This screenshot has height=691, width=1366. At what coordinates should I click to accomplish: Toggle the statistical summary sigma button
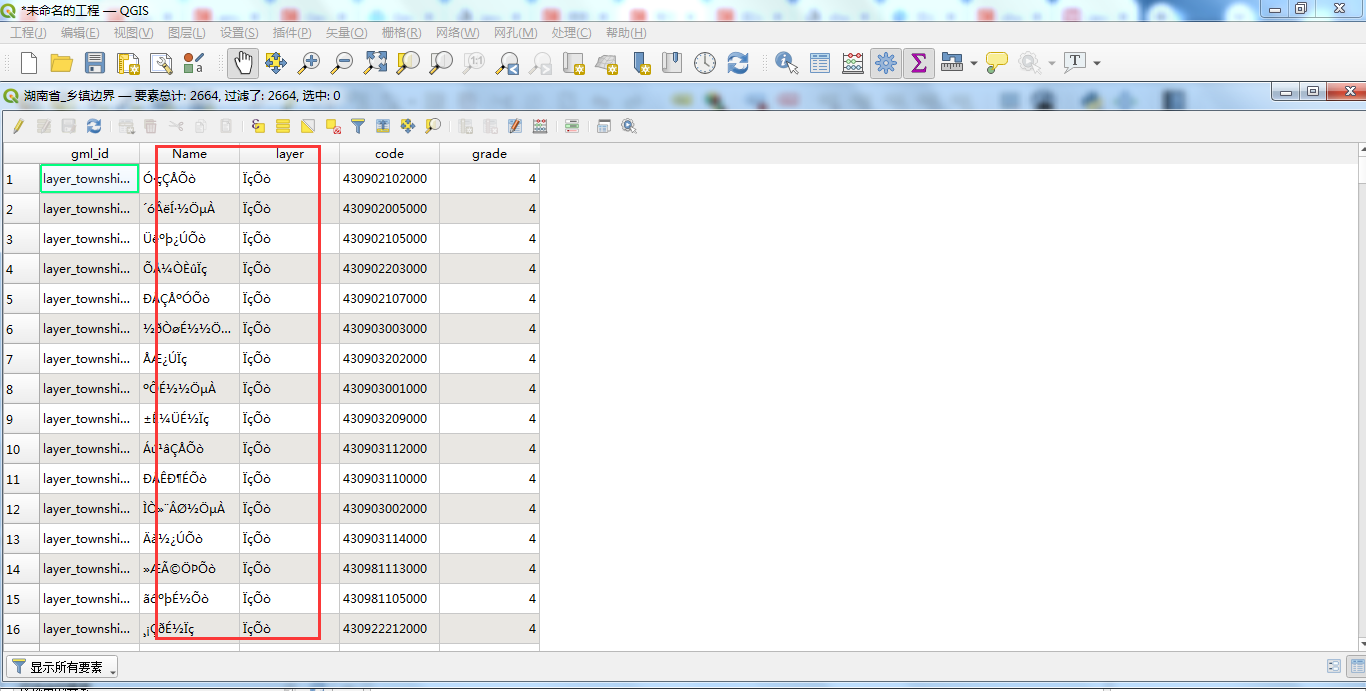pyautogui.click(x=918, y=63)
